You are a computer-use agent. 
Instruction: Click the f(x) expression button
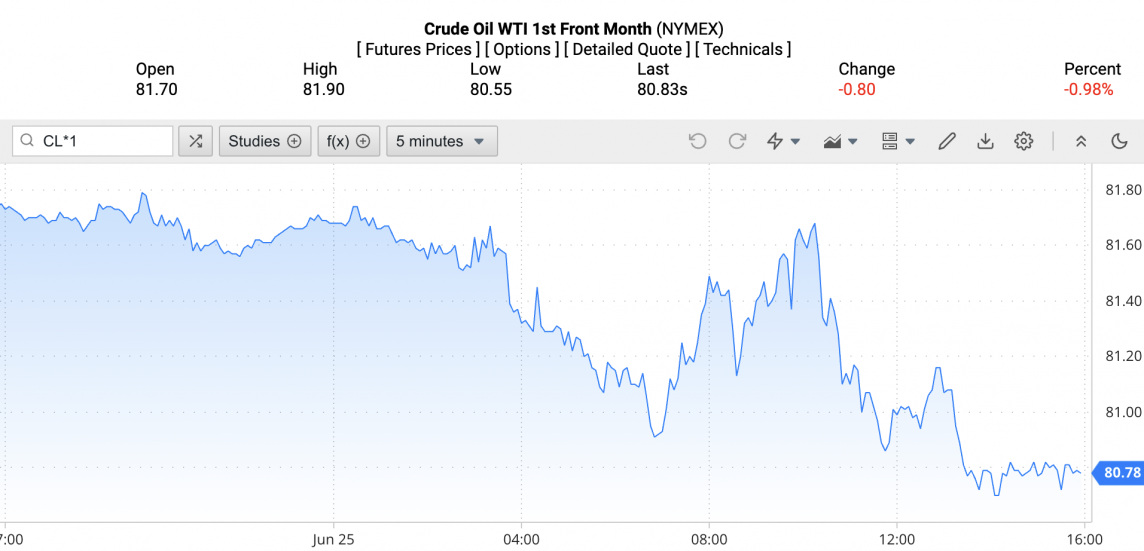click(349, 141)
